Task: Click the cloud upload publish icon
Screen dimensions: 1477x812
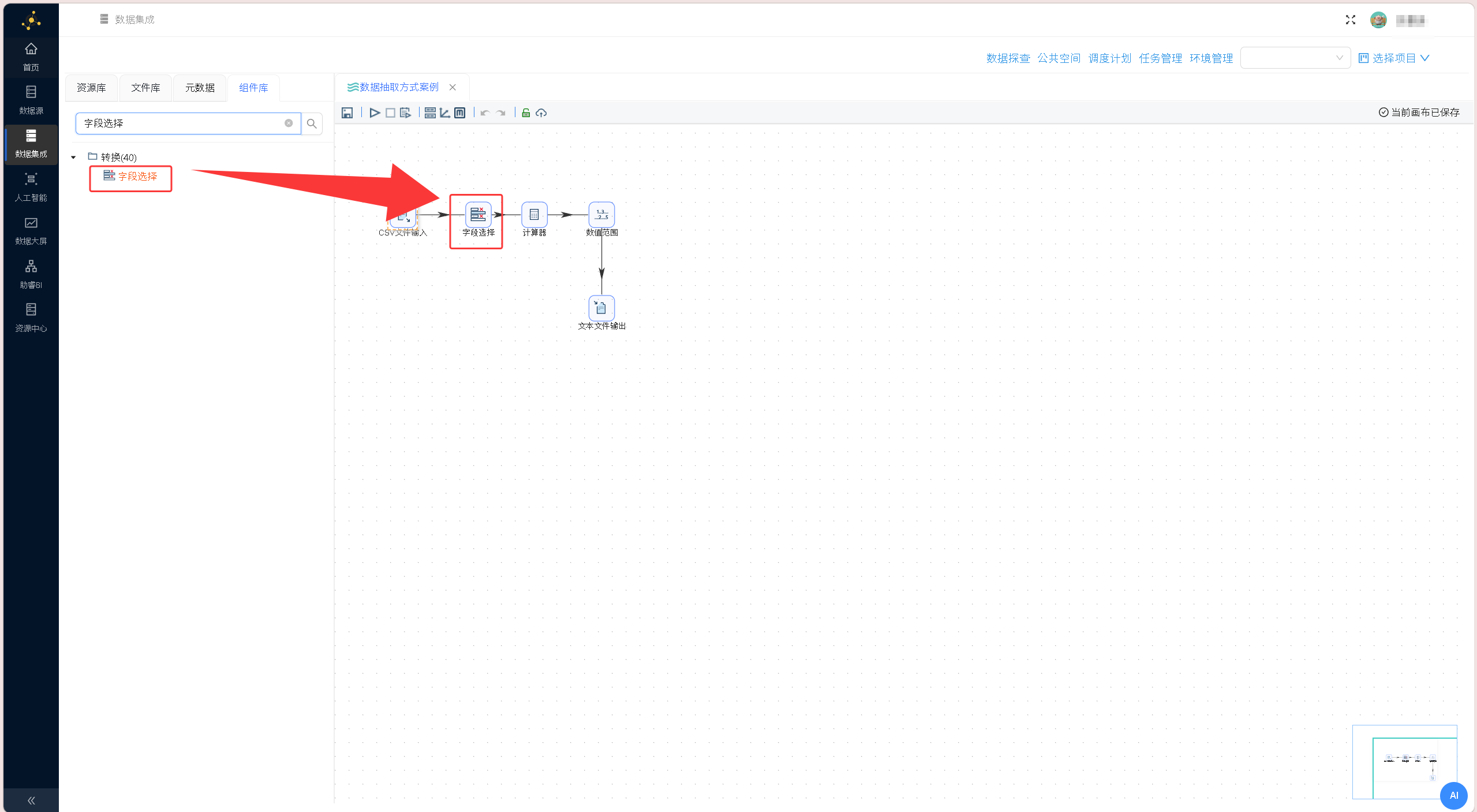Action: click(541, 113)
